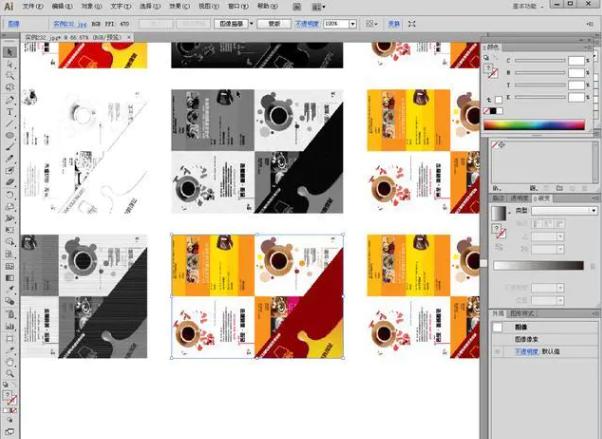Viewport: 602px width, 439px height.
Task: Open the 对象 (Object) menu
Action: click(91, 6)
